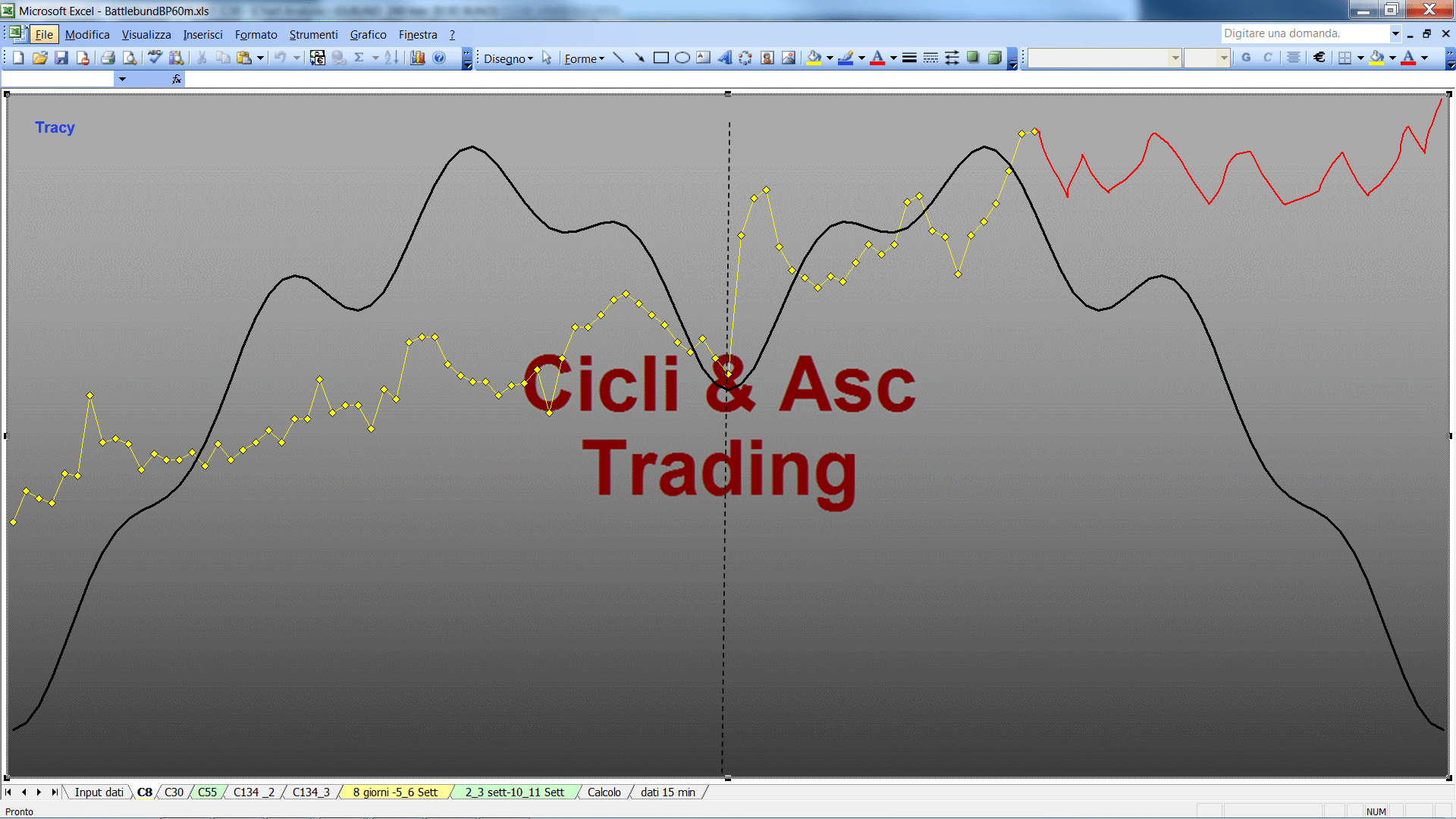Open the File menu

(x=44, y=34)
